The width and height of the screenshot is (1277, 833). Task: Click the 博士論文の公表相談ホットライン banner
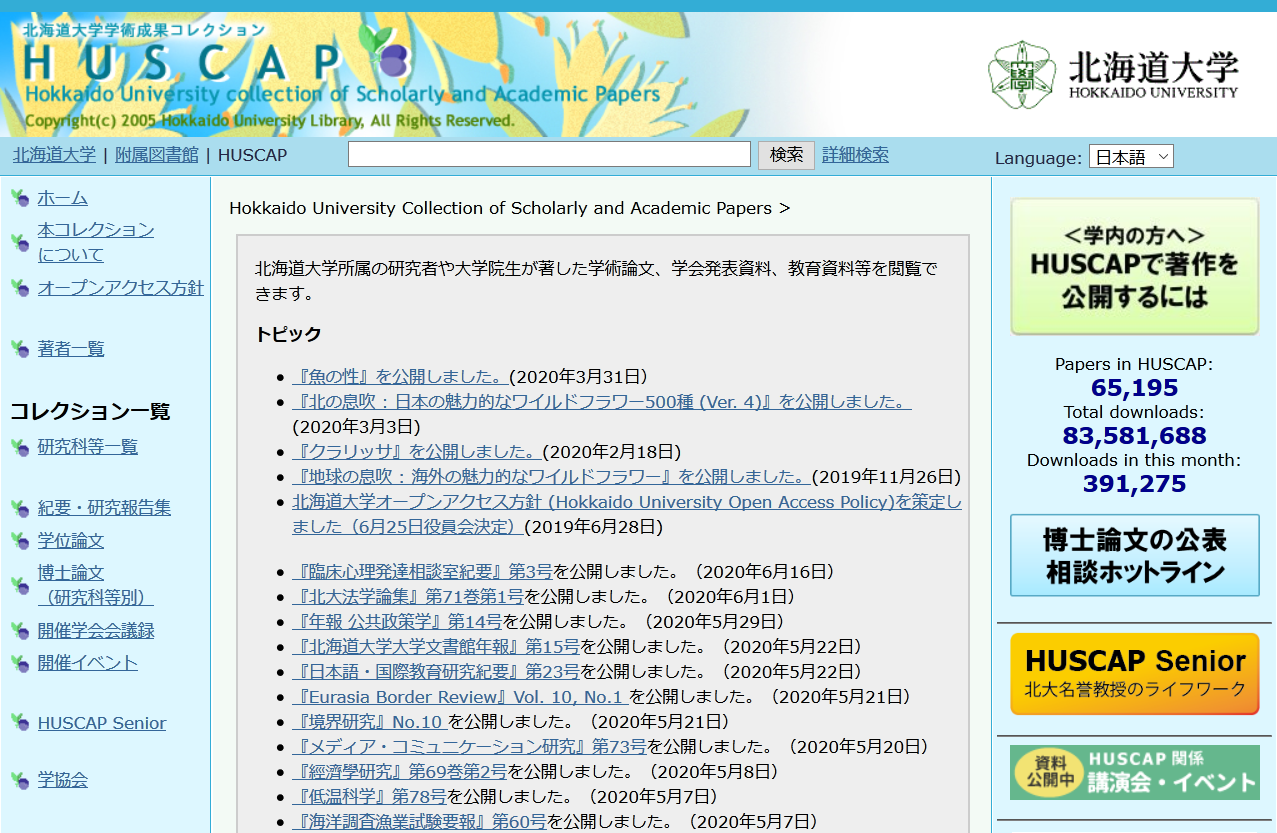(x=1134, y=556)
